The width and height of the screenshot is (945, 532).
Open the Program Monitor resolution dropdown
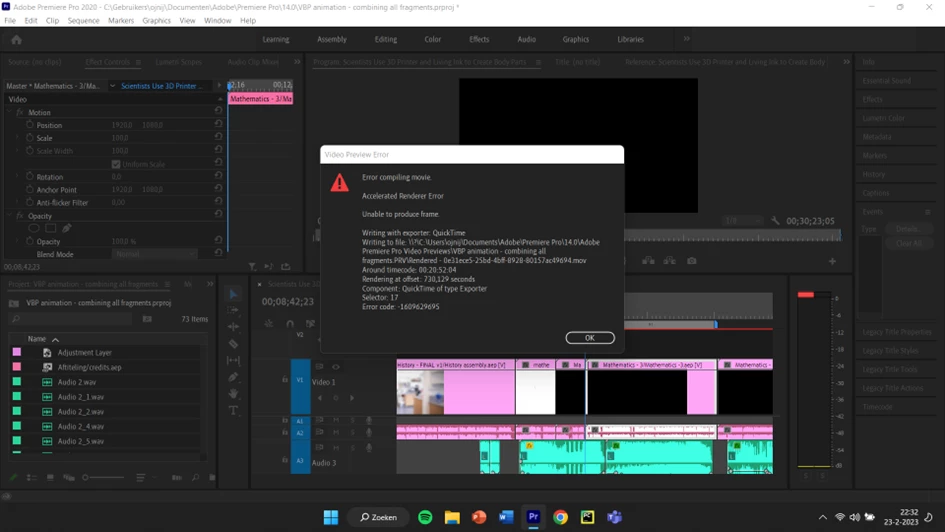(x=744, y=221)
